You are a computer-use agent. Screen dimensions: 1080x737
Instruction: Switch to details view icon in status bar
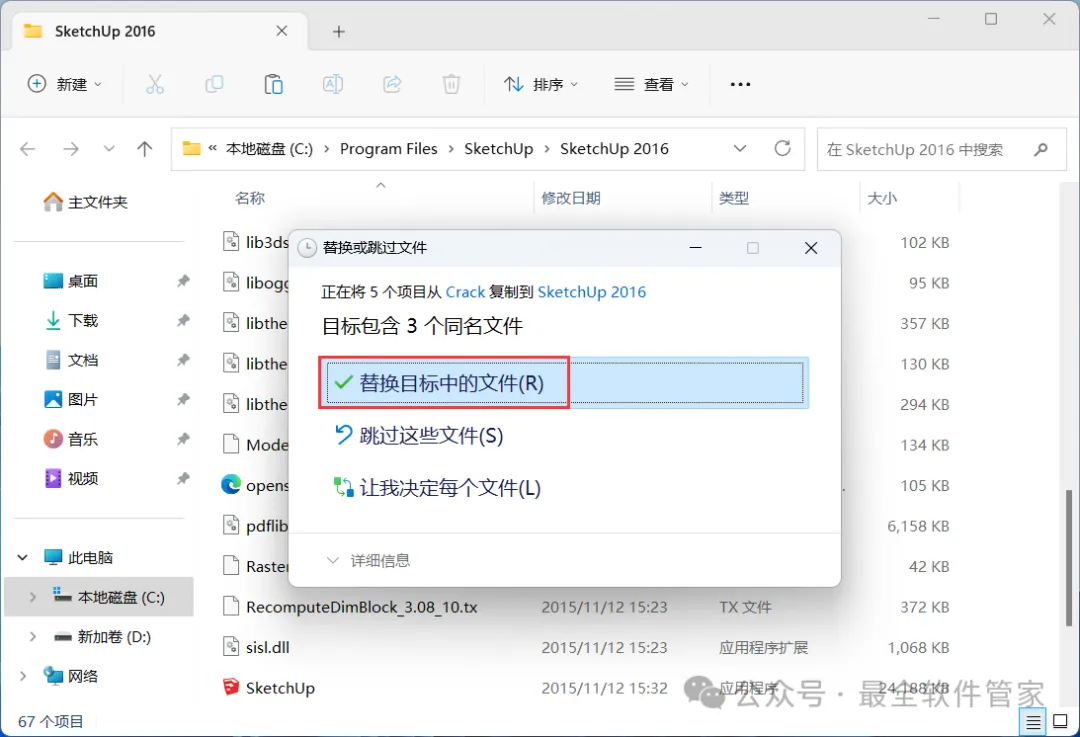[1033, 722]
